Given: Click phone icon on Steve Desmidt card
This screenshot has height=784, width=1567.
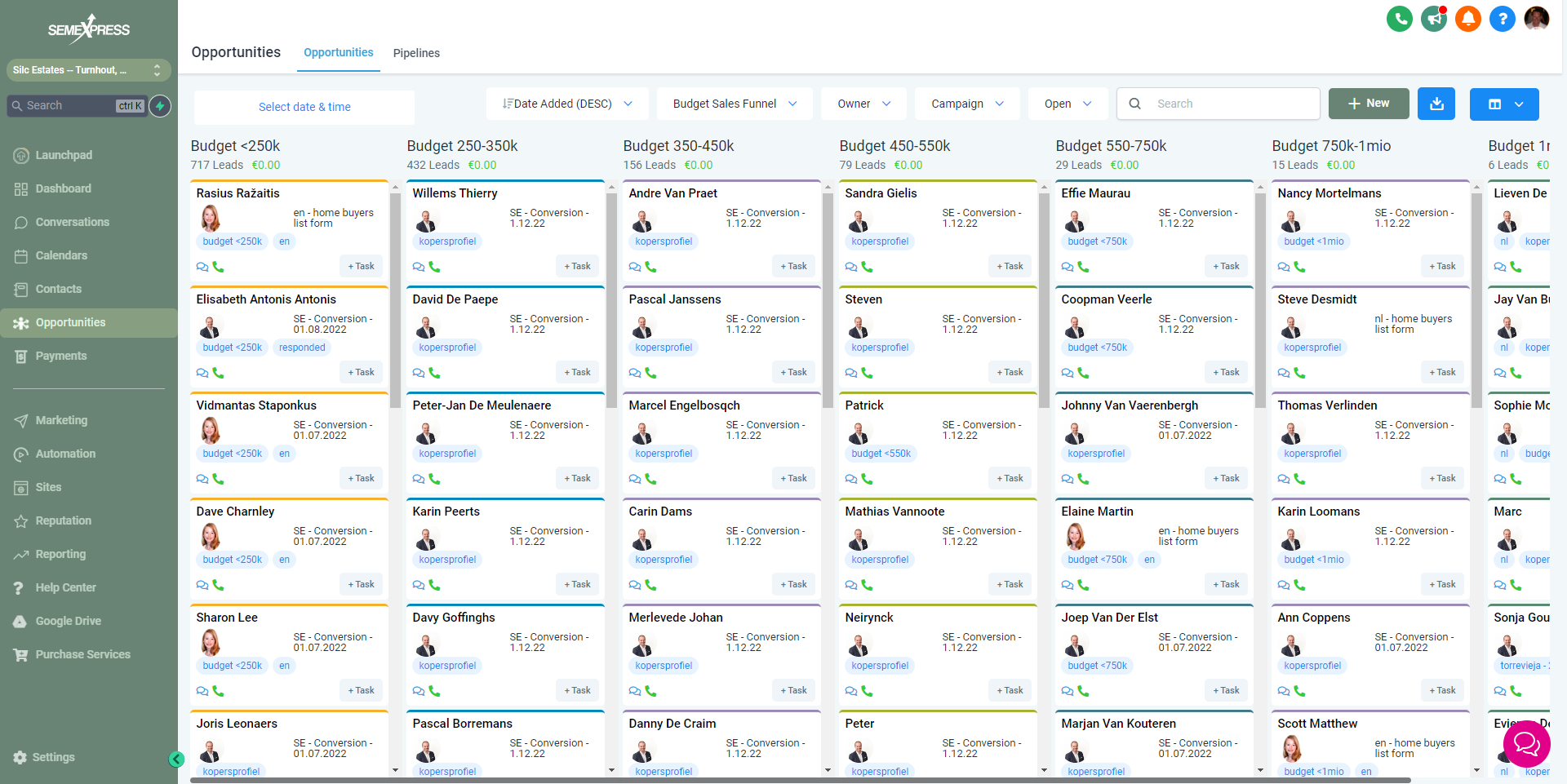Looking at the screenshot, I should [1299, 373].
